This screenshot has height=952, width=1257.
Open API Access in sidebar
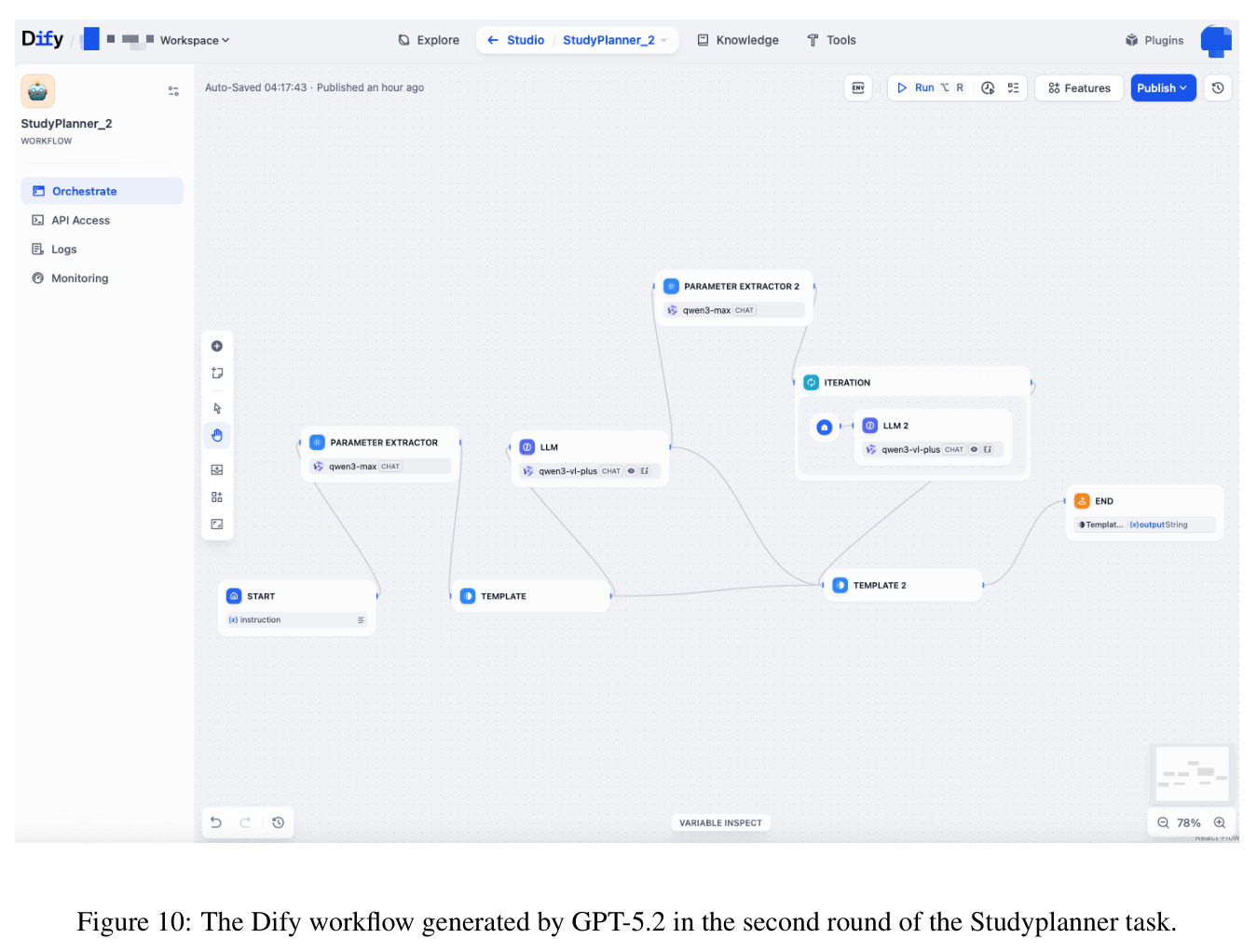tap(102, 220)
